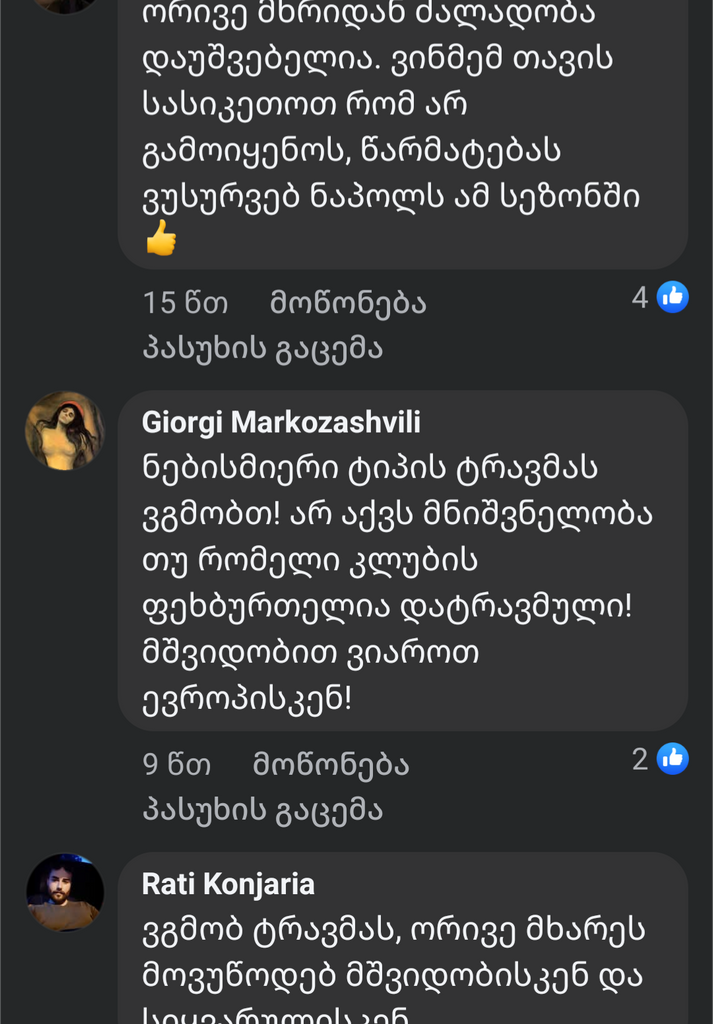Viewport: 713px width, 1024px height.
Task: Like the first comment via მოწონება
Action: click(x=346, y=302)
